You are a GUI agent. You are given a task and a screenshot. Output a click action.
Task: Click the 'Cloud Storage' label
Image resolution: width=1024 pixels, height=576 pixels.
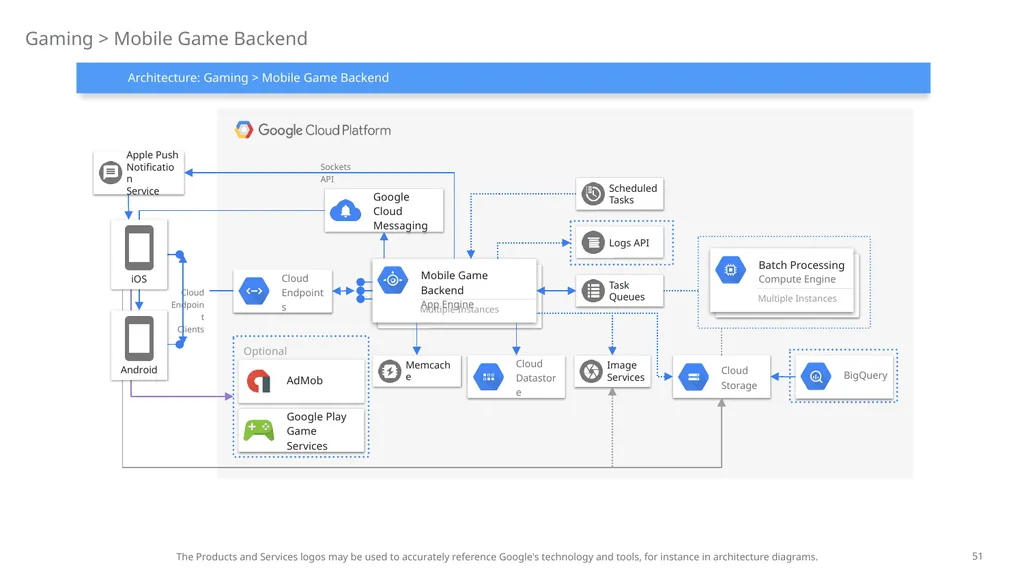point(739,377)
